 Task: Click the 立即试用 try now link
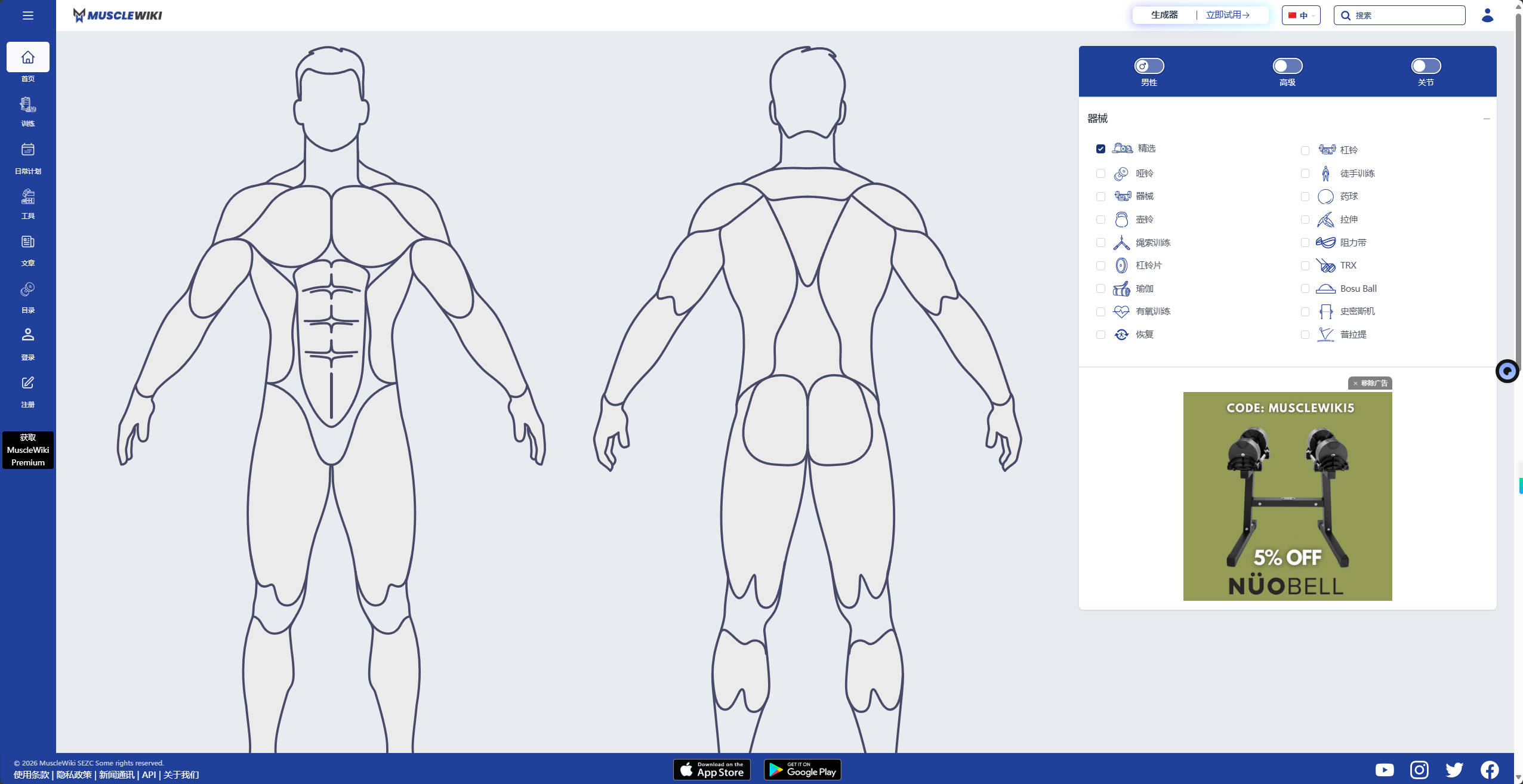(x=1227, y=15)
